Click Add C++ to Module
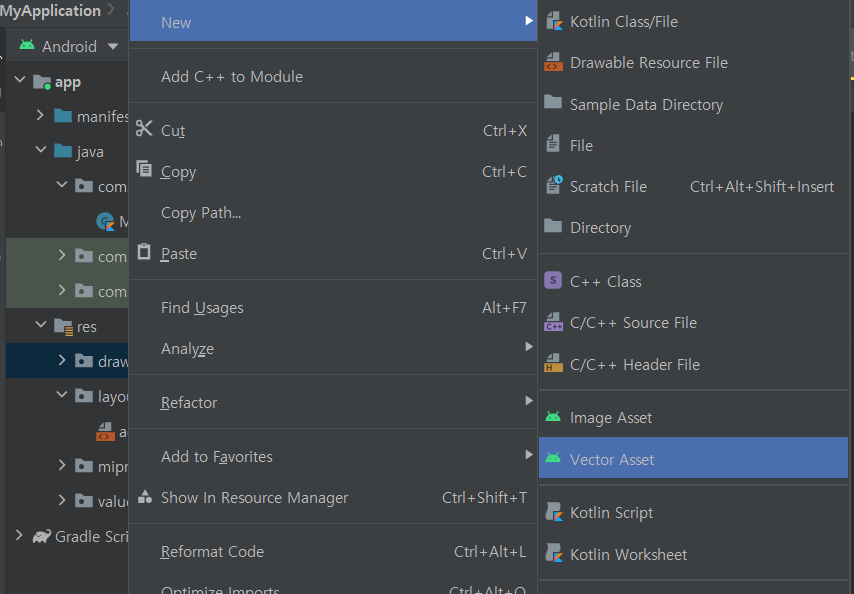Viewport: 854px width, 594px height. 232,76
